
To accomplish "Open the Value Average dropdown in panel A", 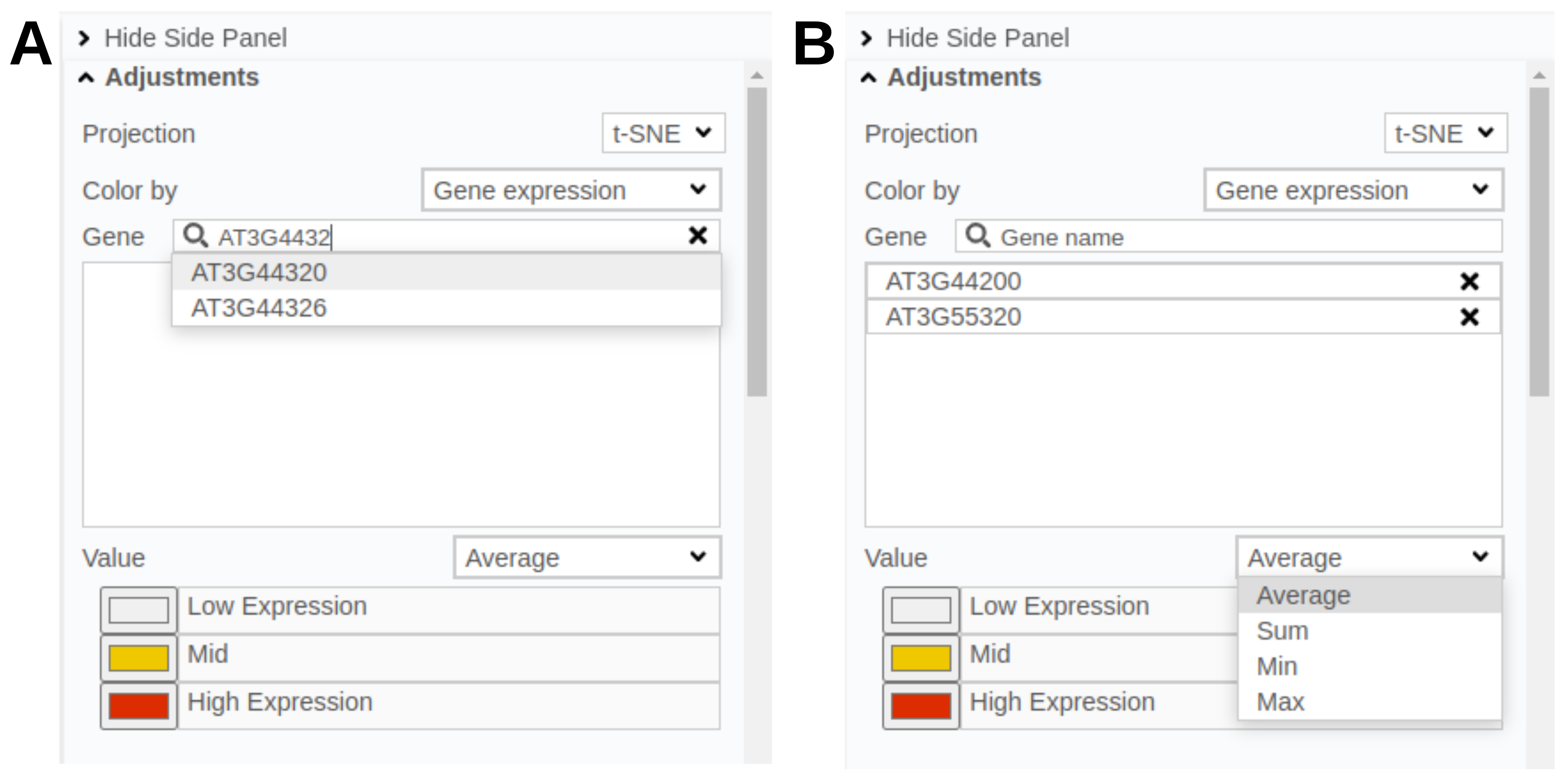I will [x=587, y=558].
